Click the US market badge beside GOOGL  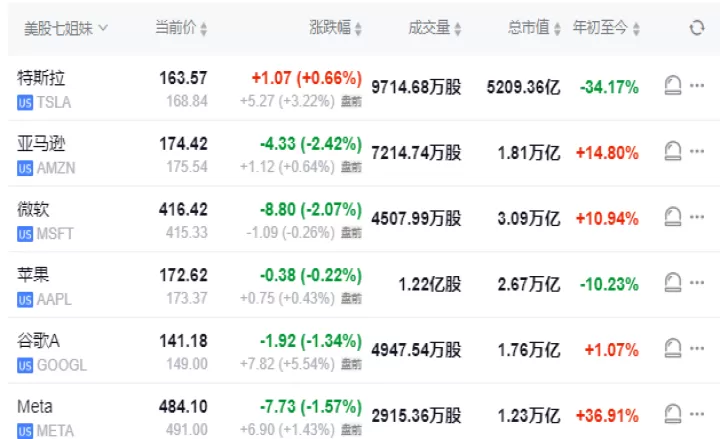(x=25, y=365)
